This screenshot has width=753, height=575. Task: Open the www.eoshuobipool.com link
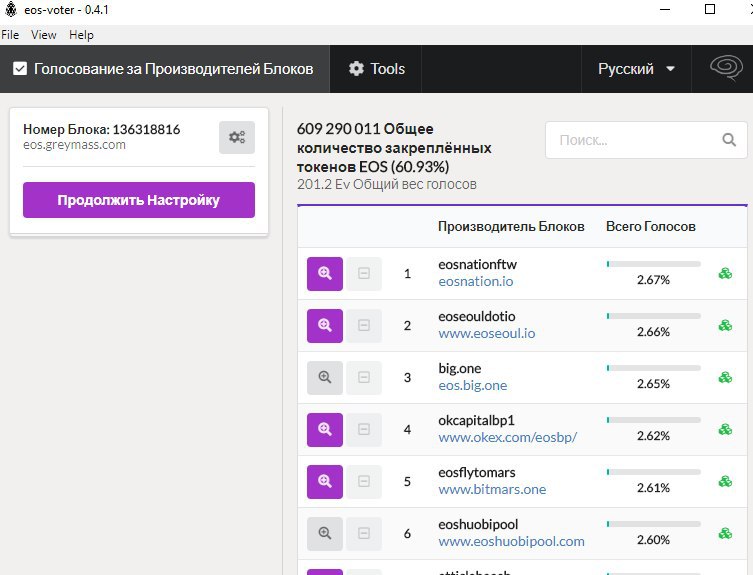[x=511, y=541]
